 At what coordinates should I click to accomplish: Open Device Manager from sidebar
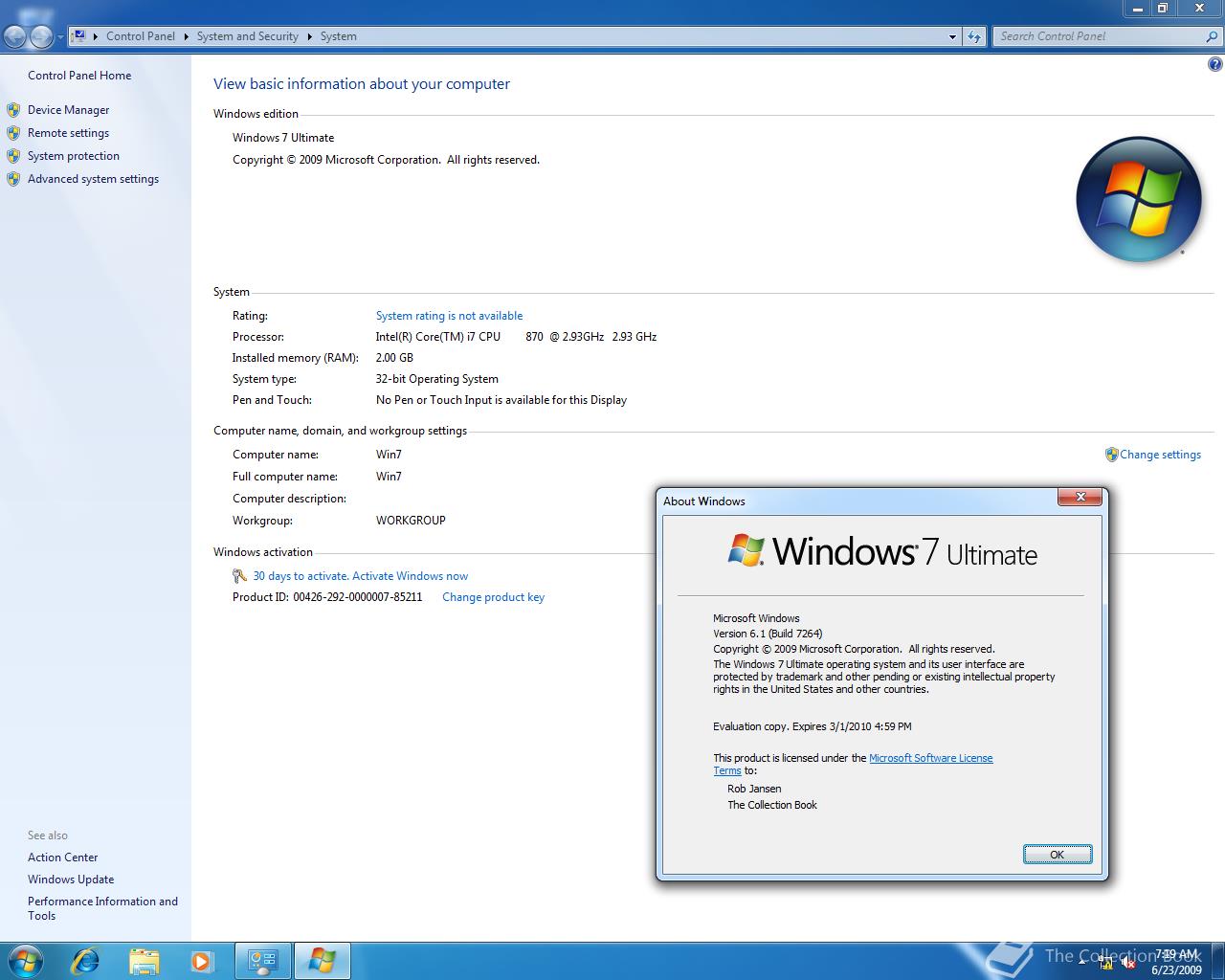pos(68,110)
